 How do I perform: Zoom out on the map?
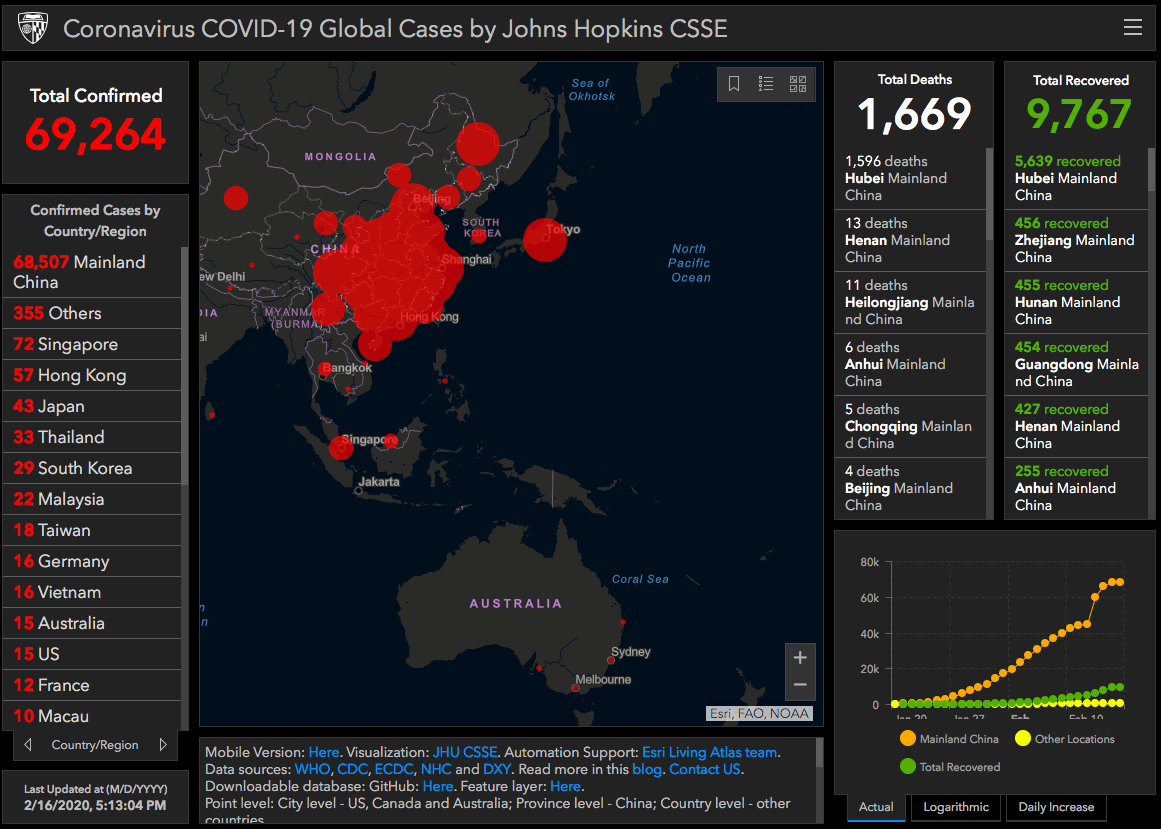[800, 685]
